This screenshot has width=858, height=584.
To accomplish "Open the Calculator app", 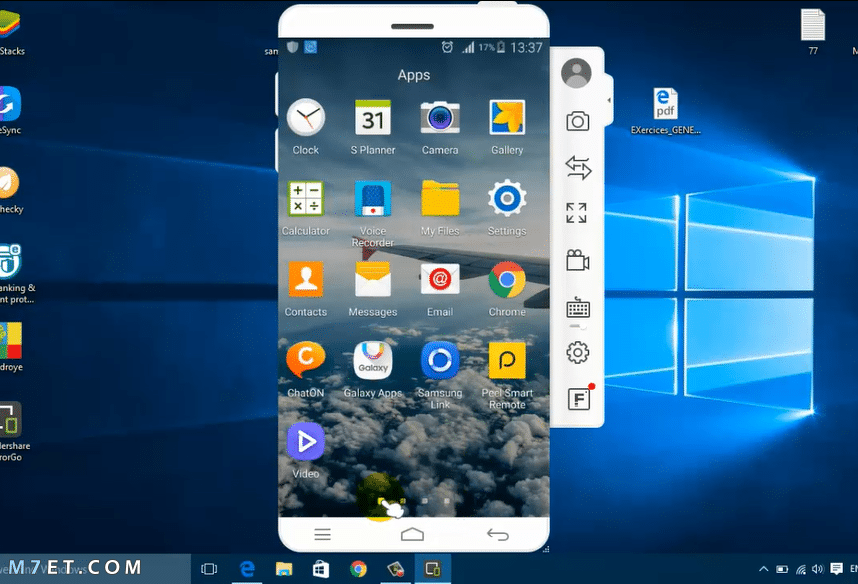I will 305,198.
